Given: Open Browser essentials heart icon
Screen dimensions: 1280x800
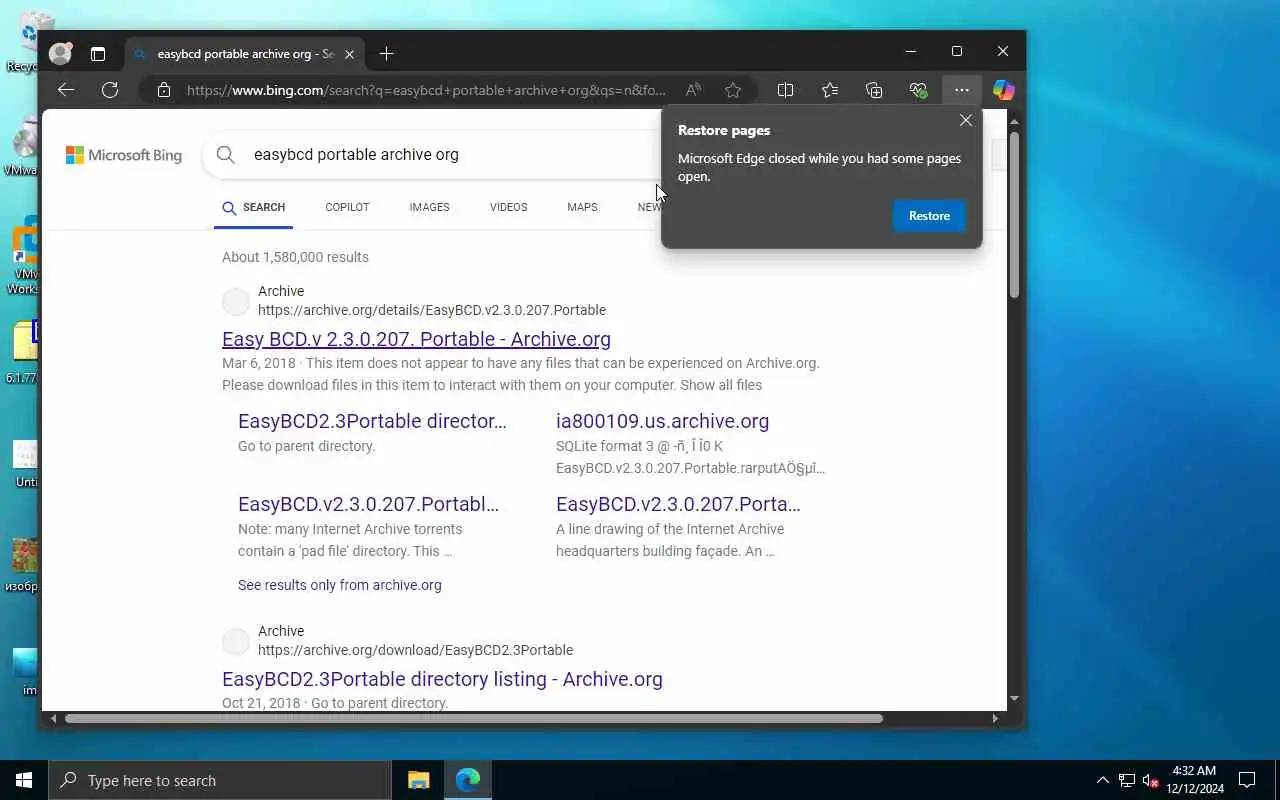Looking at the screenshot, I should click(x=918, y=90).
